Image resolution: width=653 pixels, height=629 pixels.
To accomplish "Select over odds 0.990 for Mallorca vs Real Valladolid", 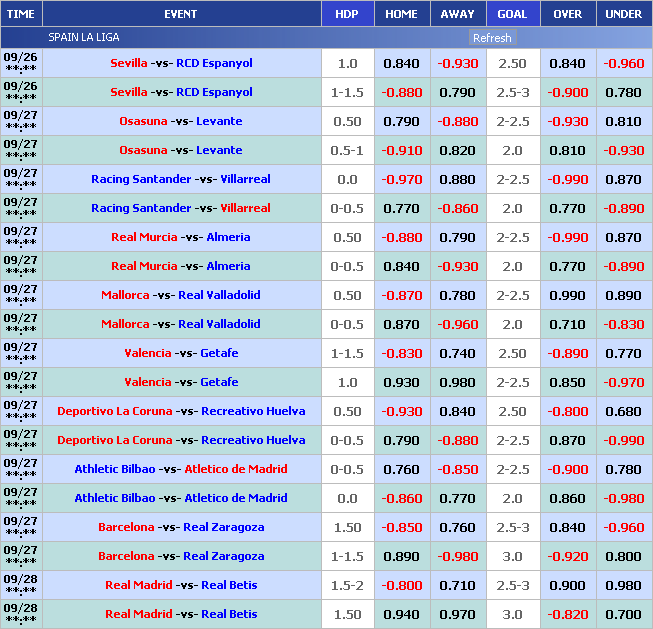I will tap(568, 295).
